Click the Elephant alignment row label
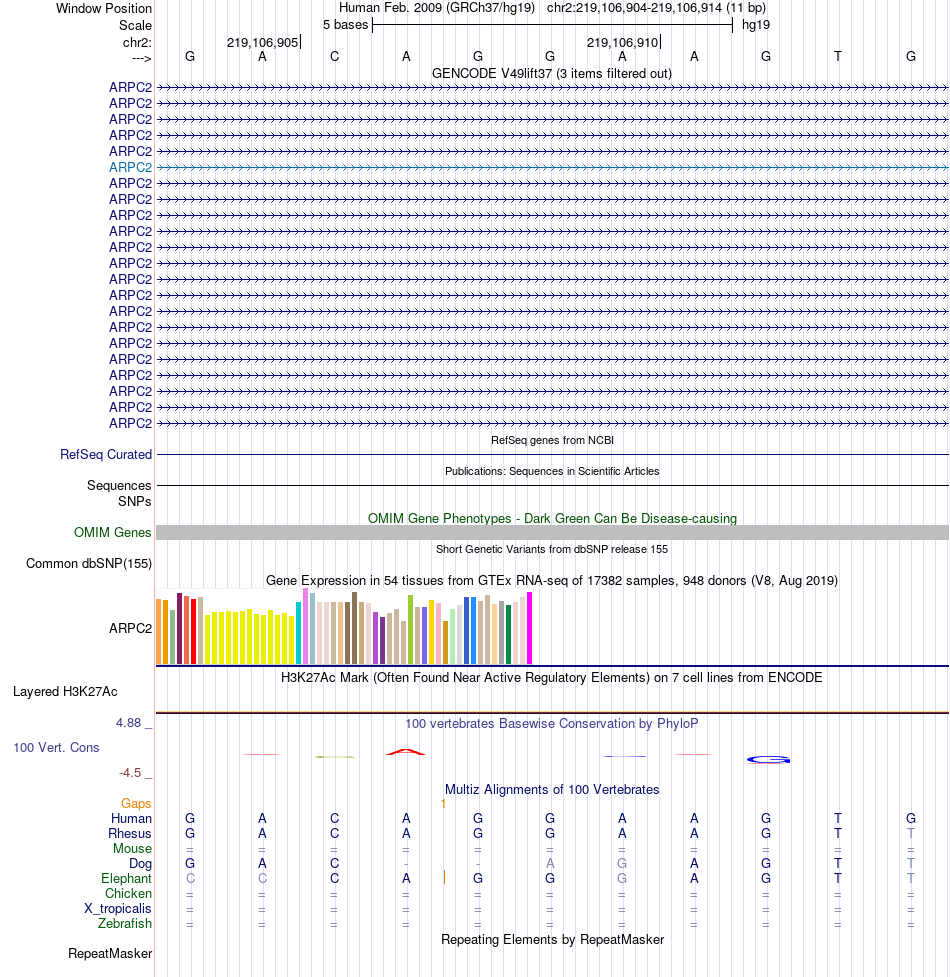Screen dimensions: 950x977 (126, 879)
